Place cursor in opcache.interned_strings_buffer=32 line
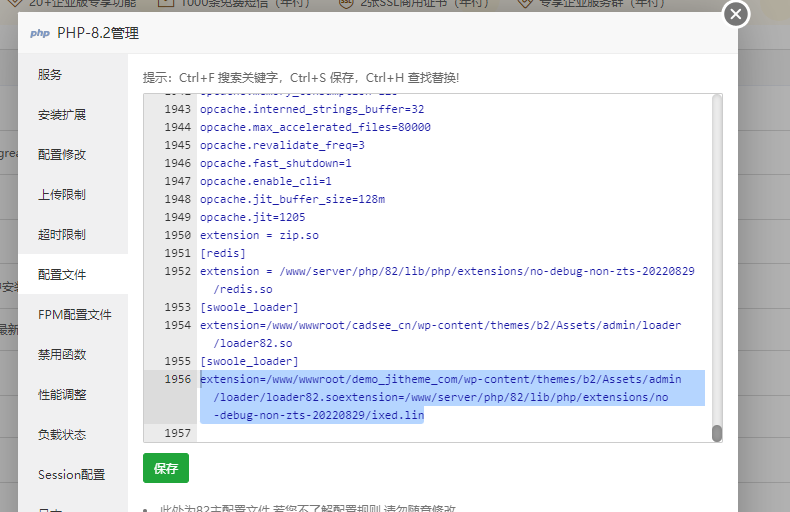Screen dimensions: 790x512 (x=312, y=109)
